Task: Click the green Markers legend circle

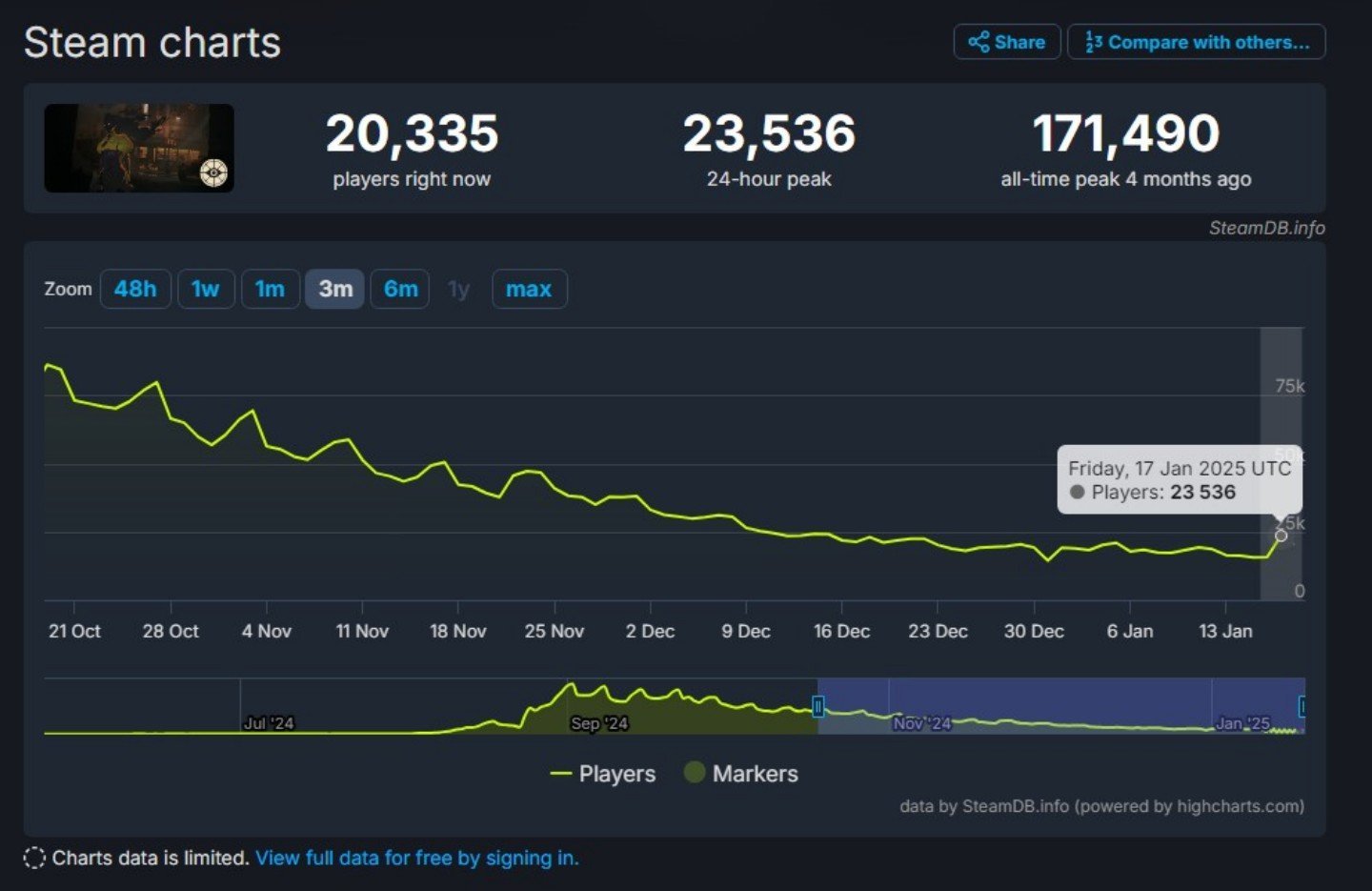Action: pyautogui.click(x=695, y=773)
